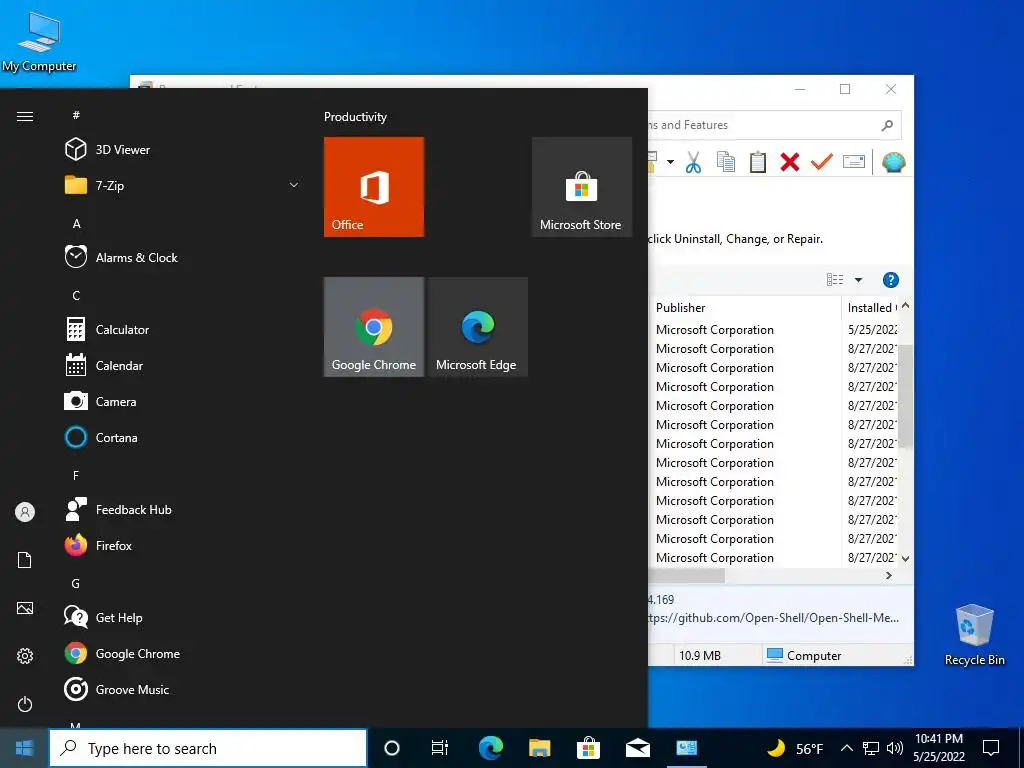The image size is (1024, 768).
Task: Click the red X Delete toolbar icon
Action: click(x=790, y=162)
